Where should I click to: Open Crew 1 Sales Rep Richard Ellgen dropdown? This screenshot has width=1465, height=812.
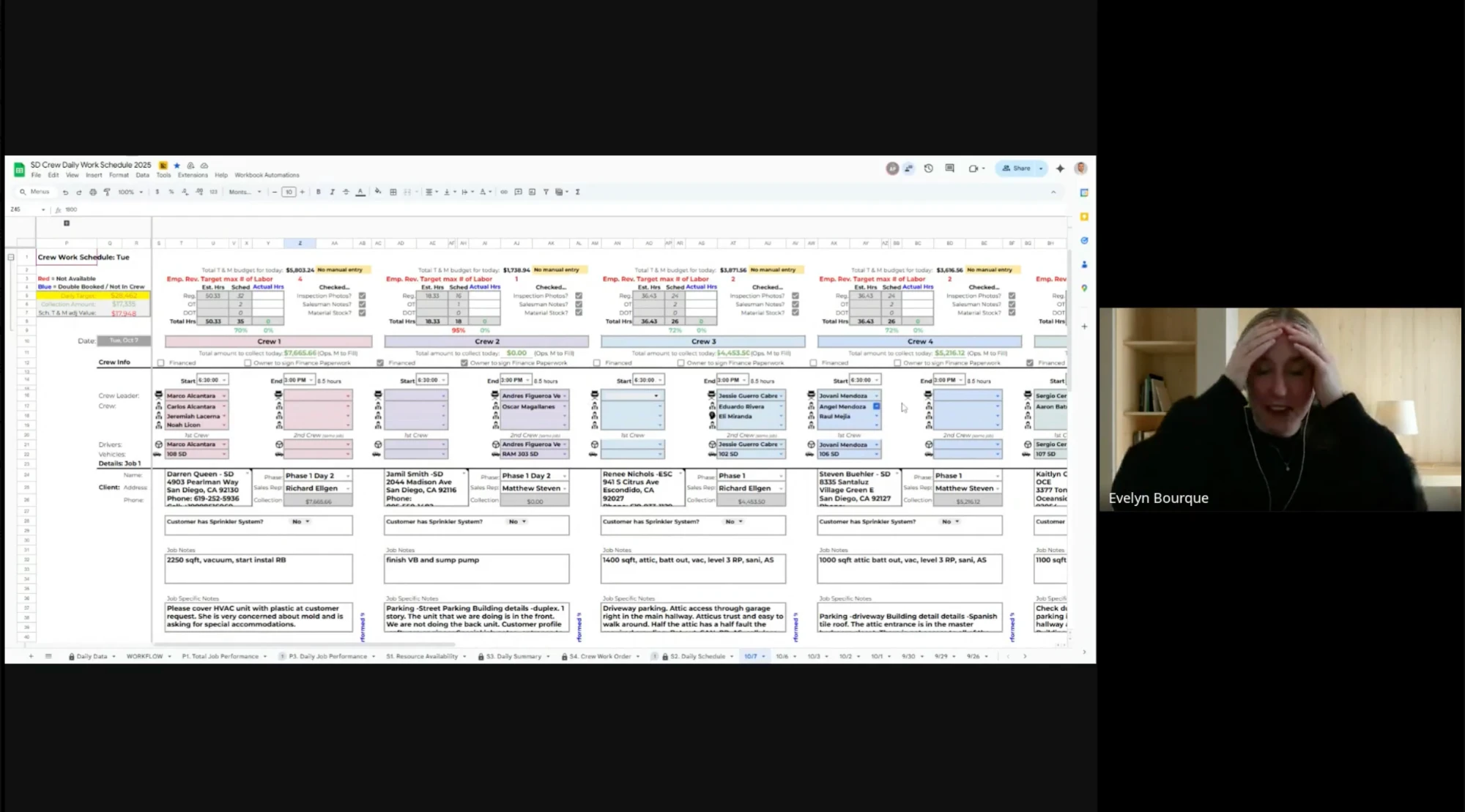(x=347, y=488)
